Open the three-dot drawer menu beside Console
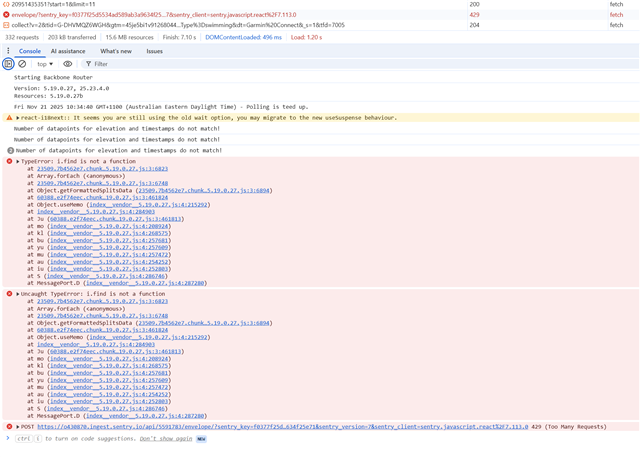640x457 pixels. pos(7,50)
